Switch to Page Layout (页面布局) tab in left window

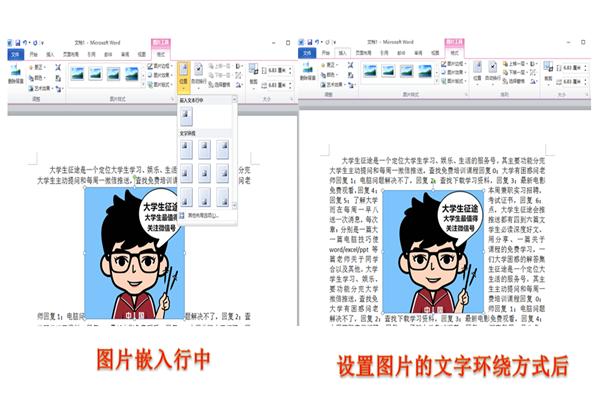(71, 55)
